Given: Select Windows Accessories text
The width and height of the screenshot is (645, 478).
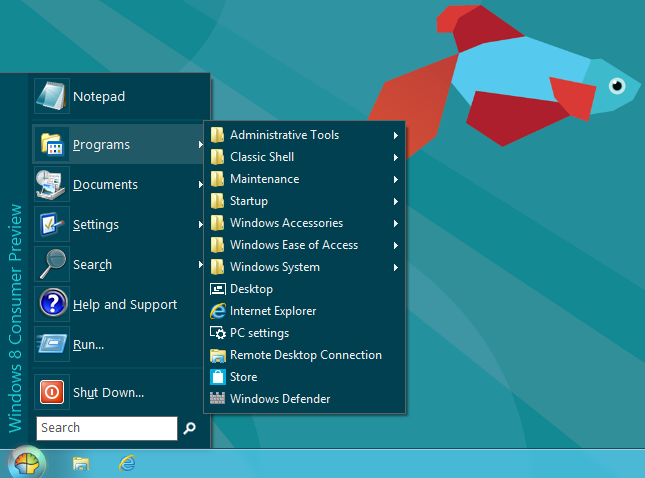Looking at the screenshot, I should click(x=286, y=223).
